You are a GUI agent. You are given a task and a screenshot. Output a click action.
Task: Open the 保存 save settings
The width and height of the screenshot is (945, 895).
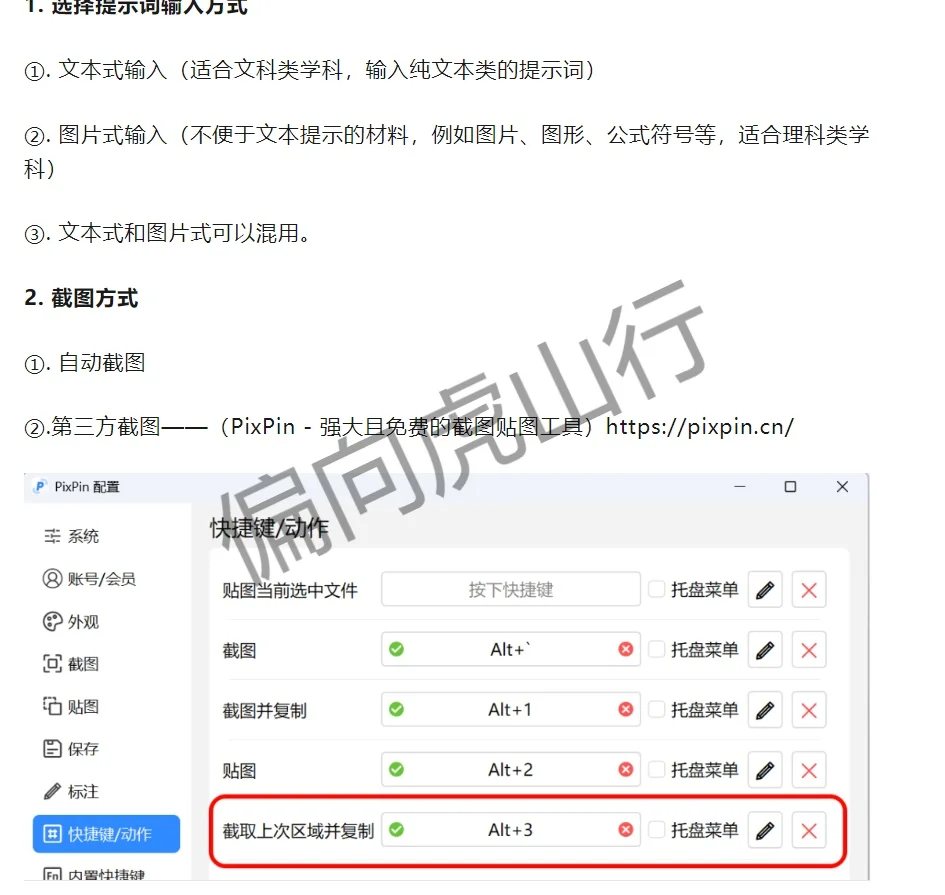point(75,747)
